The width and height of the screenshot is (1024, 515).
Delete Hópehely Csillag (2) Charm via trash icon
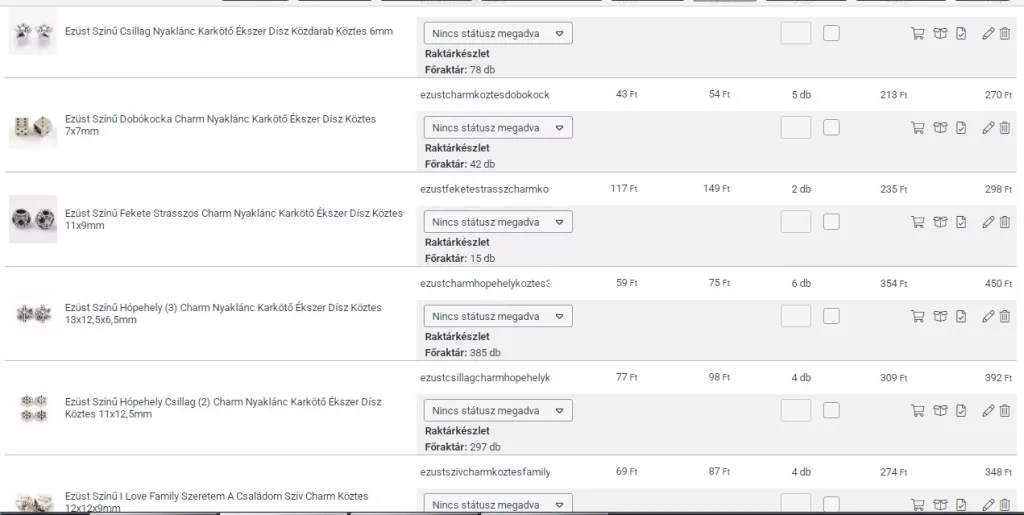(x=1005, y=410)
